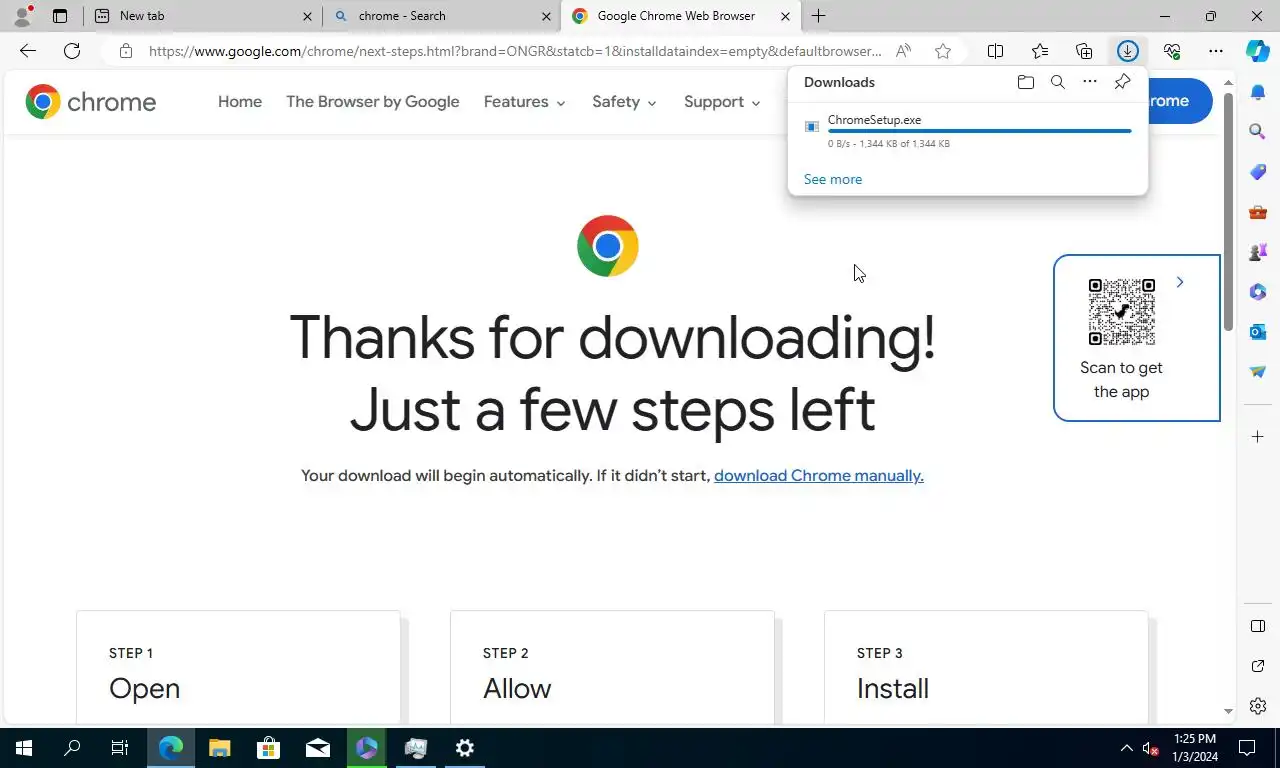This screenshot has height=768, width=1280.
Task: Expand the QR code card chevron
Action: [x=1180, y=283]
